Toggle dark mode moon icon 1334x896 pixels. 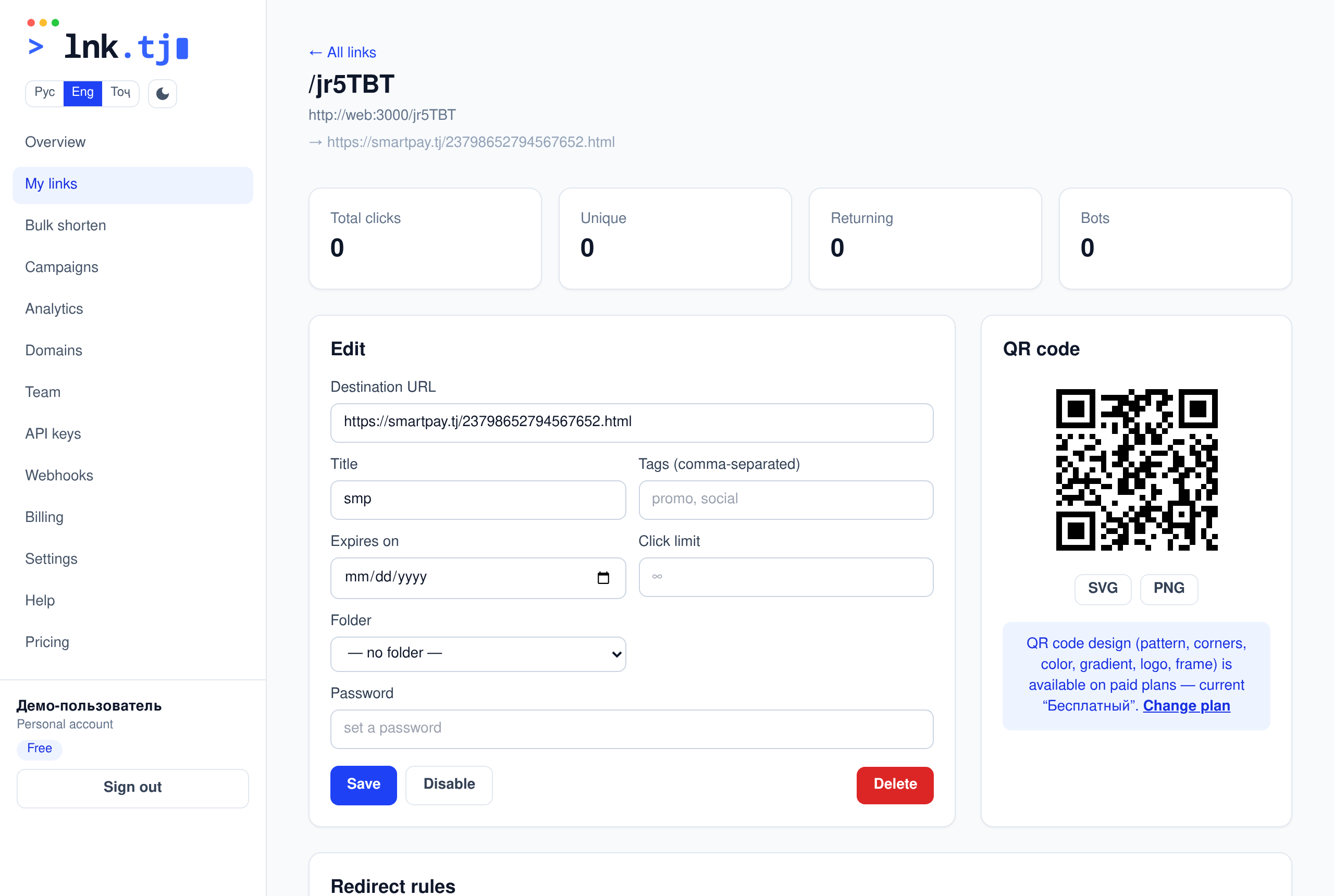point(162,93)
